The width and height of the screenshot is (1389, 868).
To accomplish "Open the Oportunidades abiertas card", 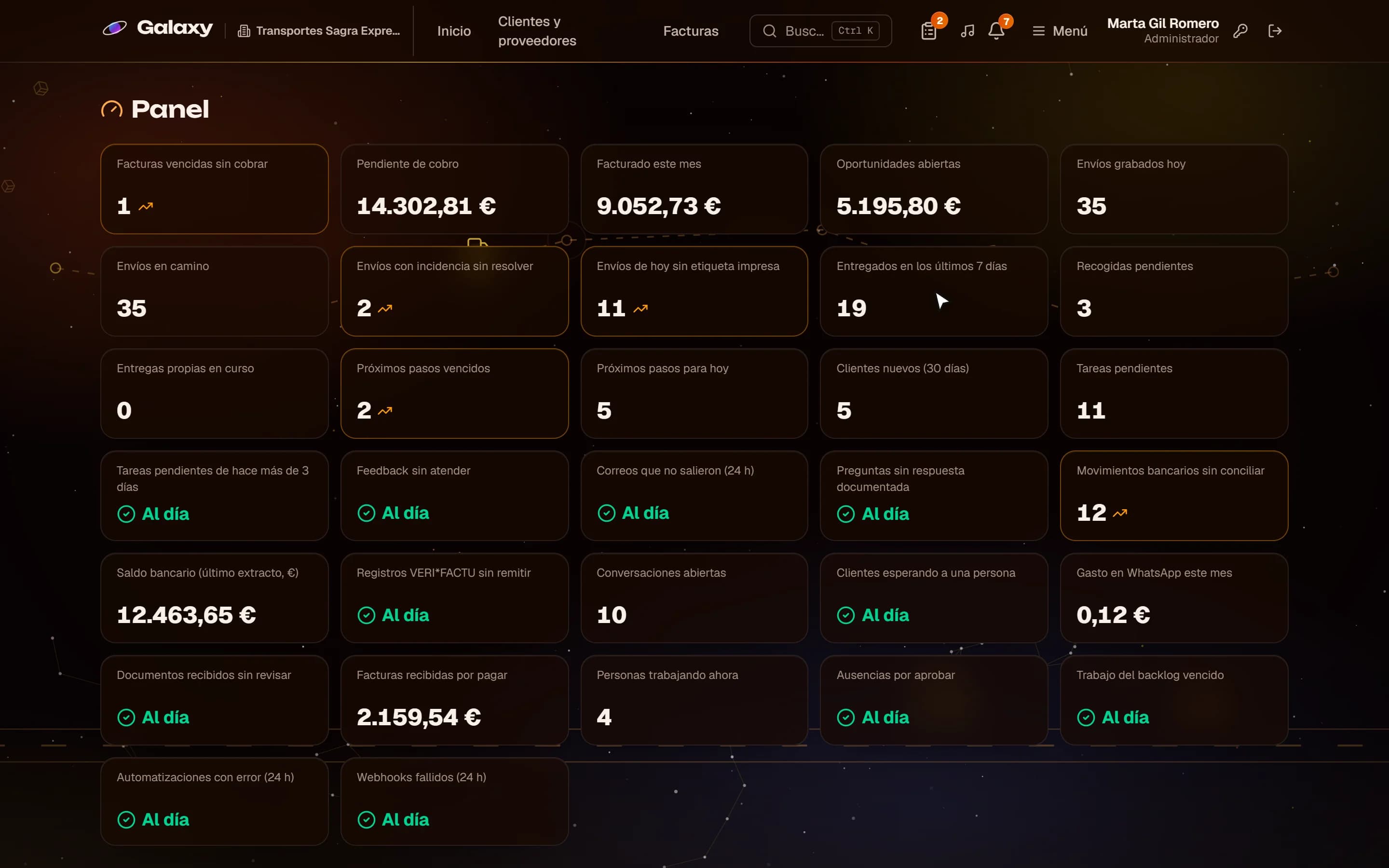I will click(934, 189).
